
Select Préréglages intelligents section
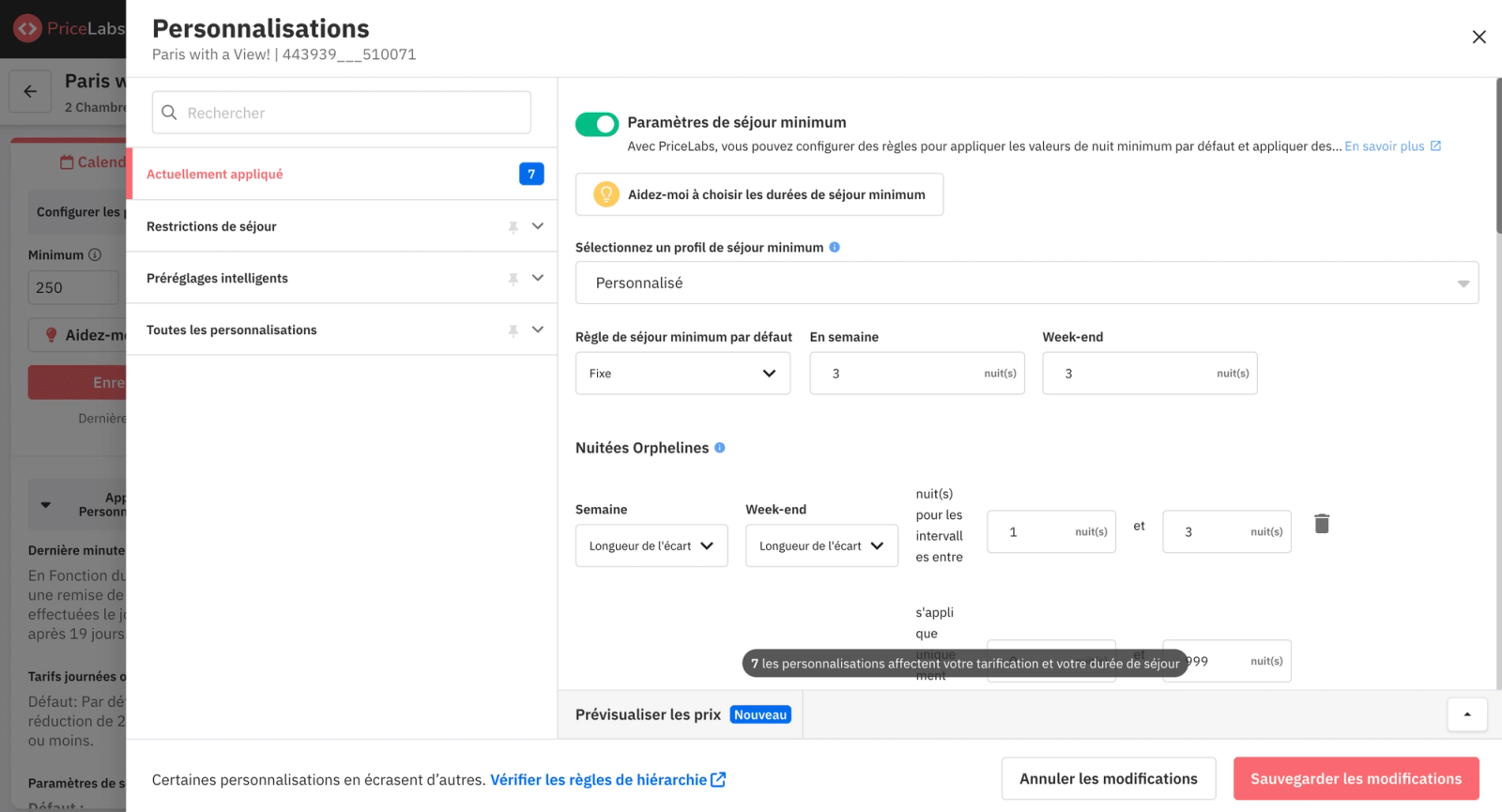342,278
